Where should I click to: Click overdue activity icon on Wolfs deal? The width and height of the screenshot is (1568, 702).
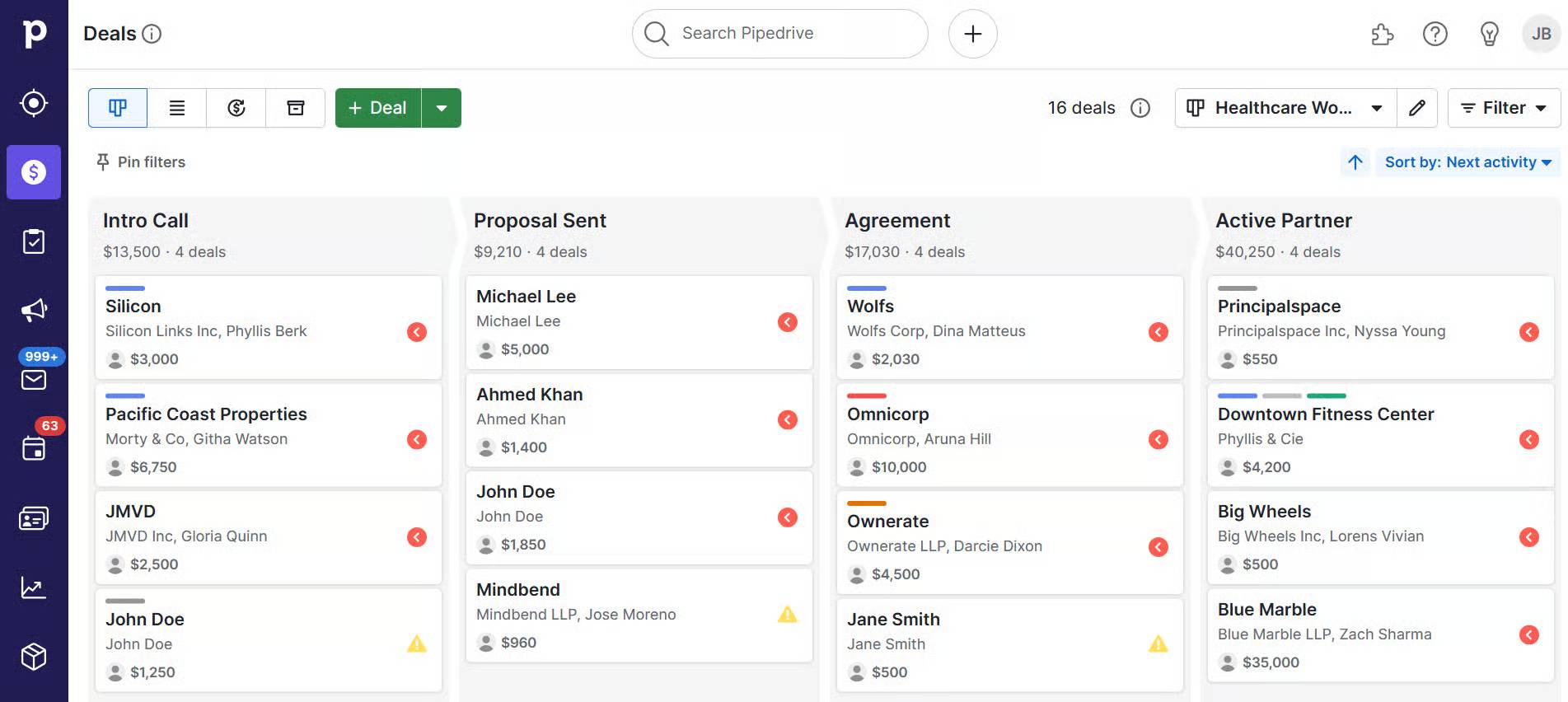1158,332
